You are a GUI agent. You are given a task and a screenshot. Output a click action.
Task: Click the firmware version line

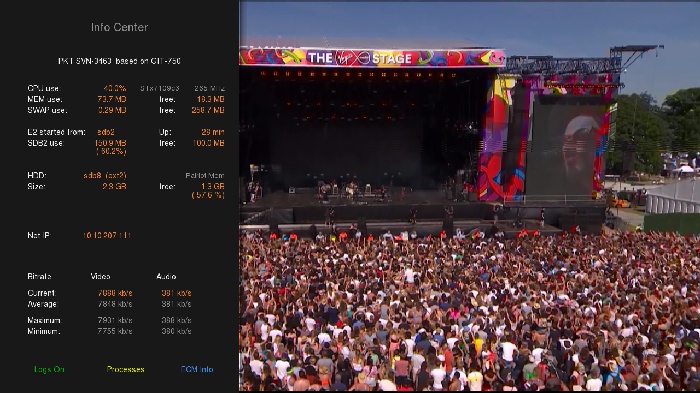(x=119, y=61)
